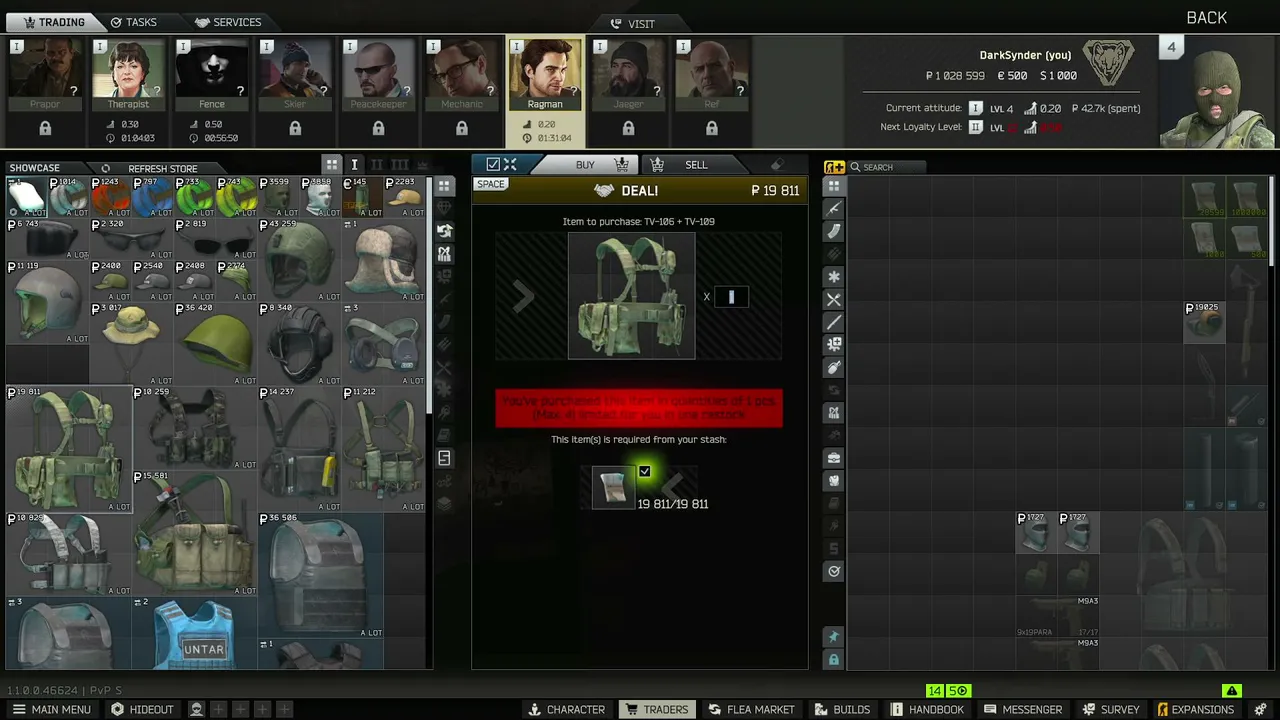Open the Main Menu
The image size is (1280, 720).
pos(51,709)
